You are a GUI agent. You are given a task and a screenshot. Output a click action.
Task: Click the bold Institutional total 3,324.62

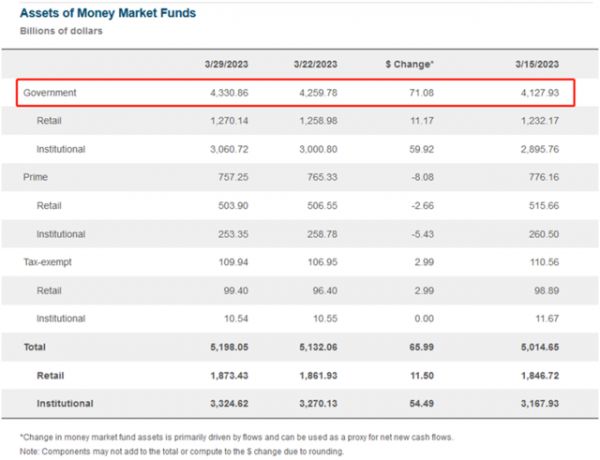[227, 403]
